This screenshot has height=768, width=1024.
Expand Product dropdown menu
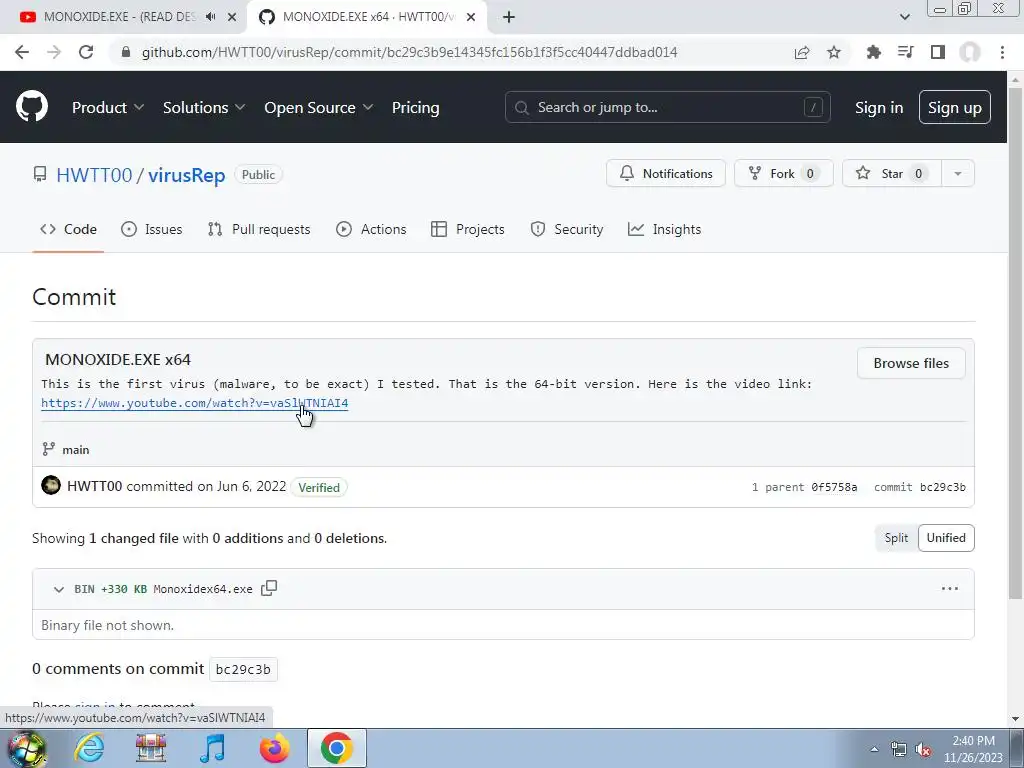[108, 107]
